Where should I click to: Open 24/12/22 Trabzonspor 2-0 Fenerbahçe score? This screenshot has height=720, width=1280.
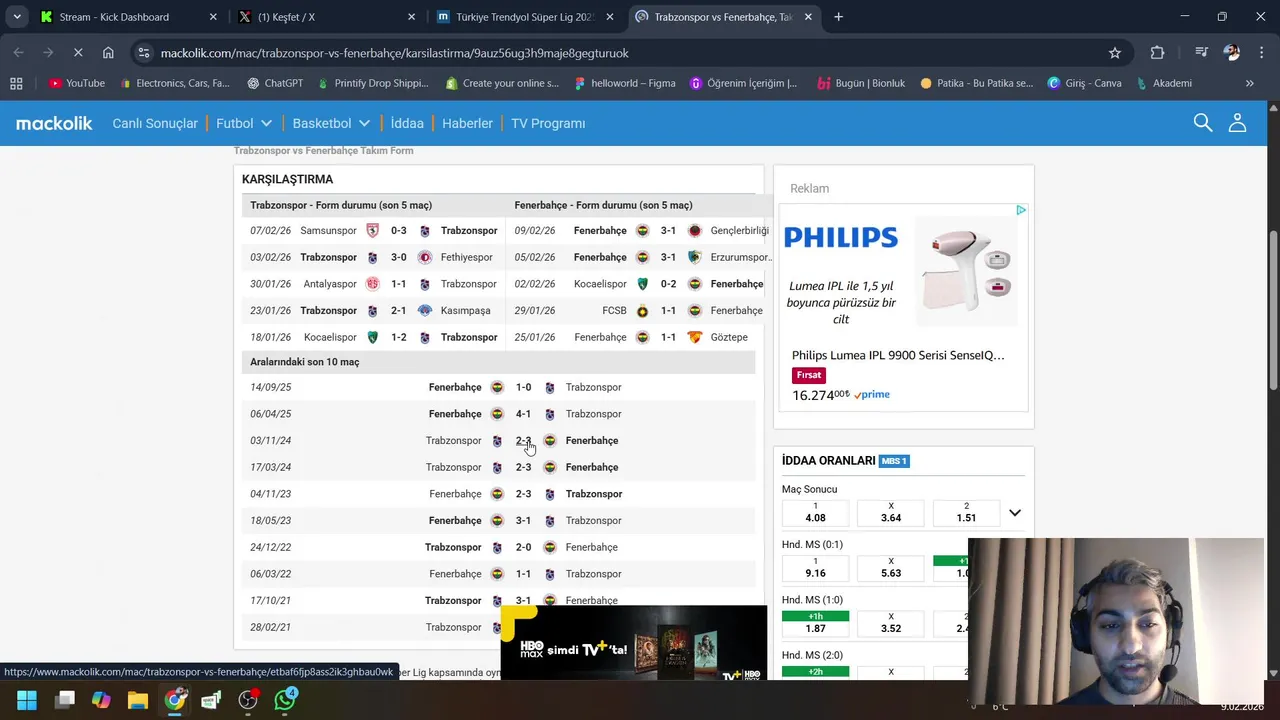523,547
